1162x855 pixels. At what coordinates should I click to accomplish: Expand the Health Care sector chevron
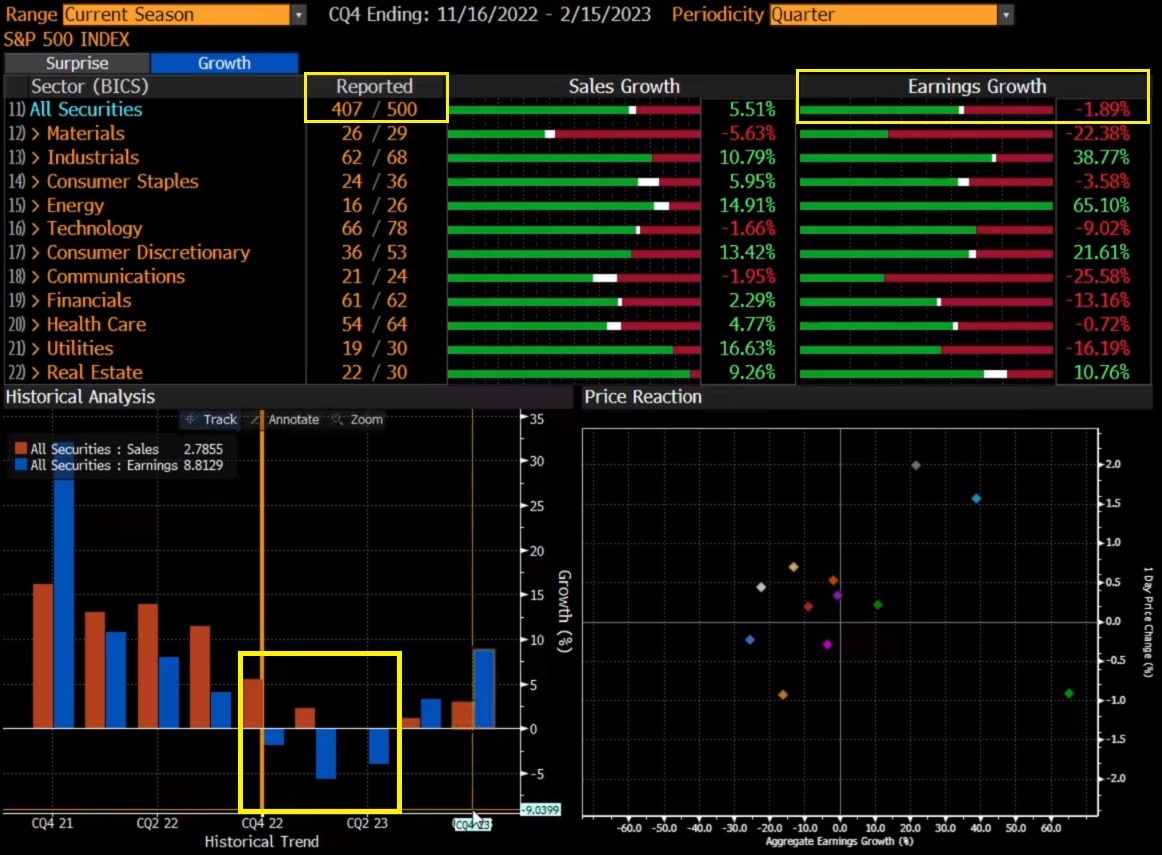pos(35,325)
